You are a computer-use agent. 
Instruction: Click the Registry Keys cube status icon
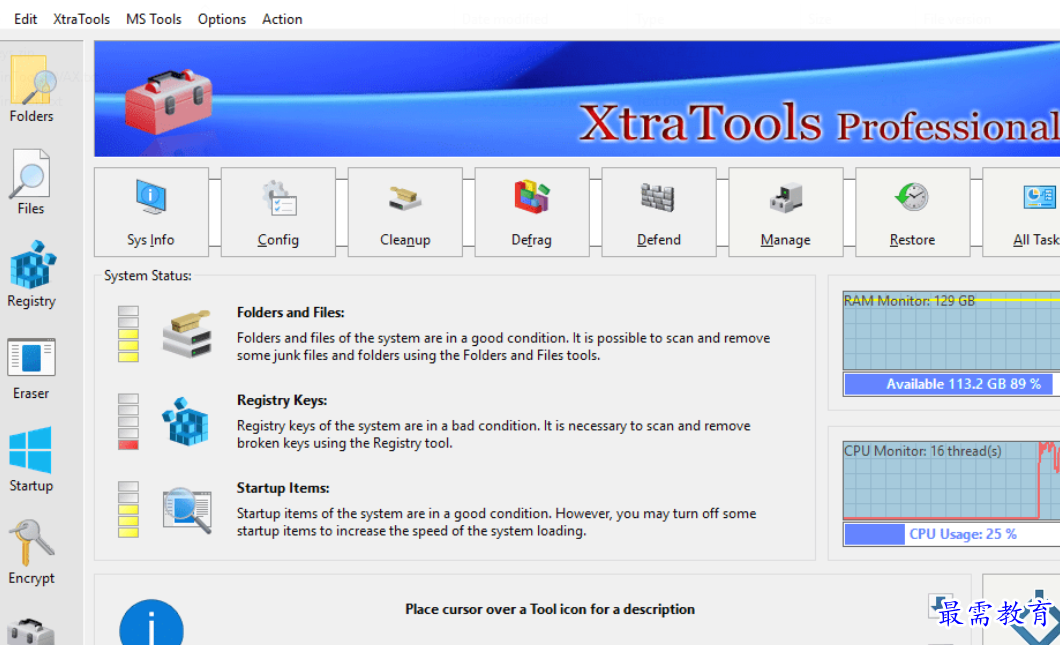point(185,421)
